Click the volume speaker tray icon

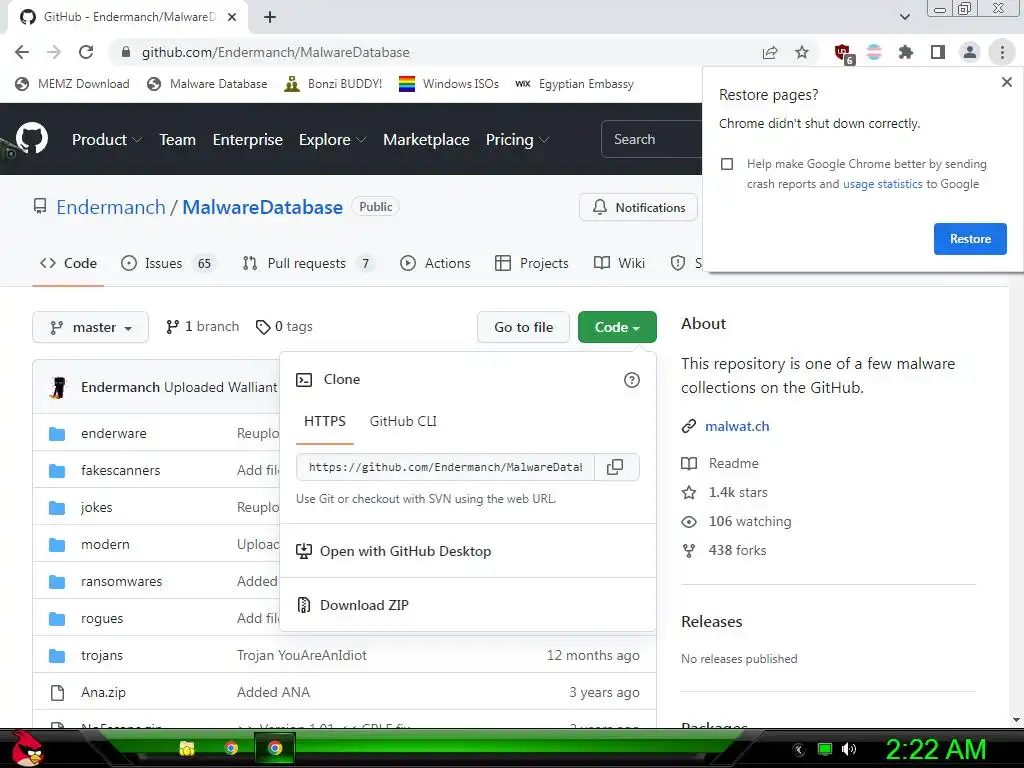[849, 749]
